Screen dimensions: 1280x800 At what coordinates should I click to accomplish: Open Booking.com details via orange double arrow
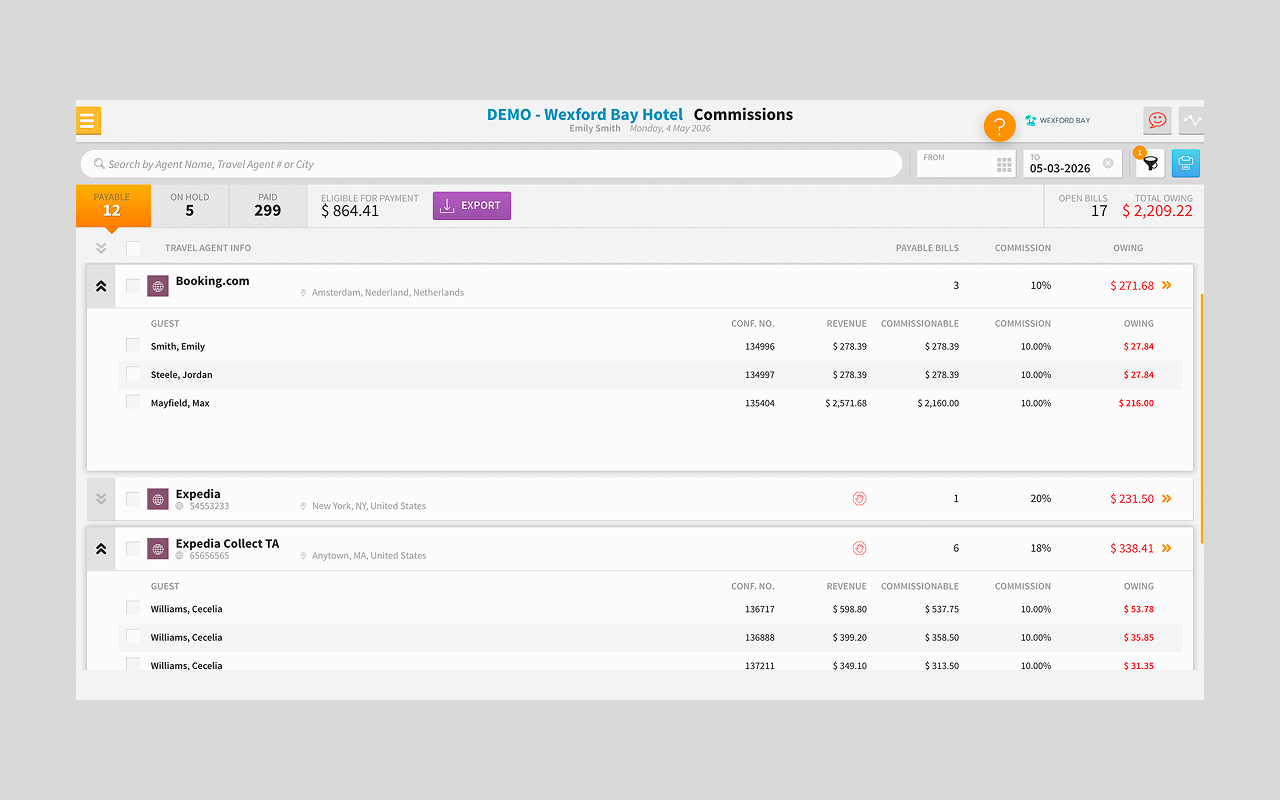(1166, 286)
